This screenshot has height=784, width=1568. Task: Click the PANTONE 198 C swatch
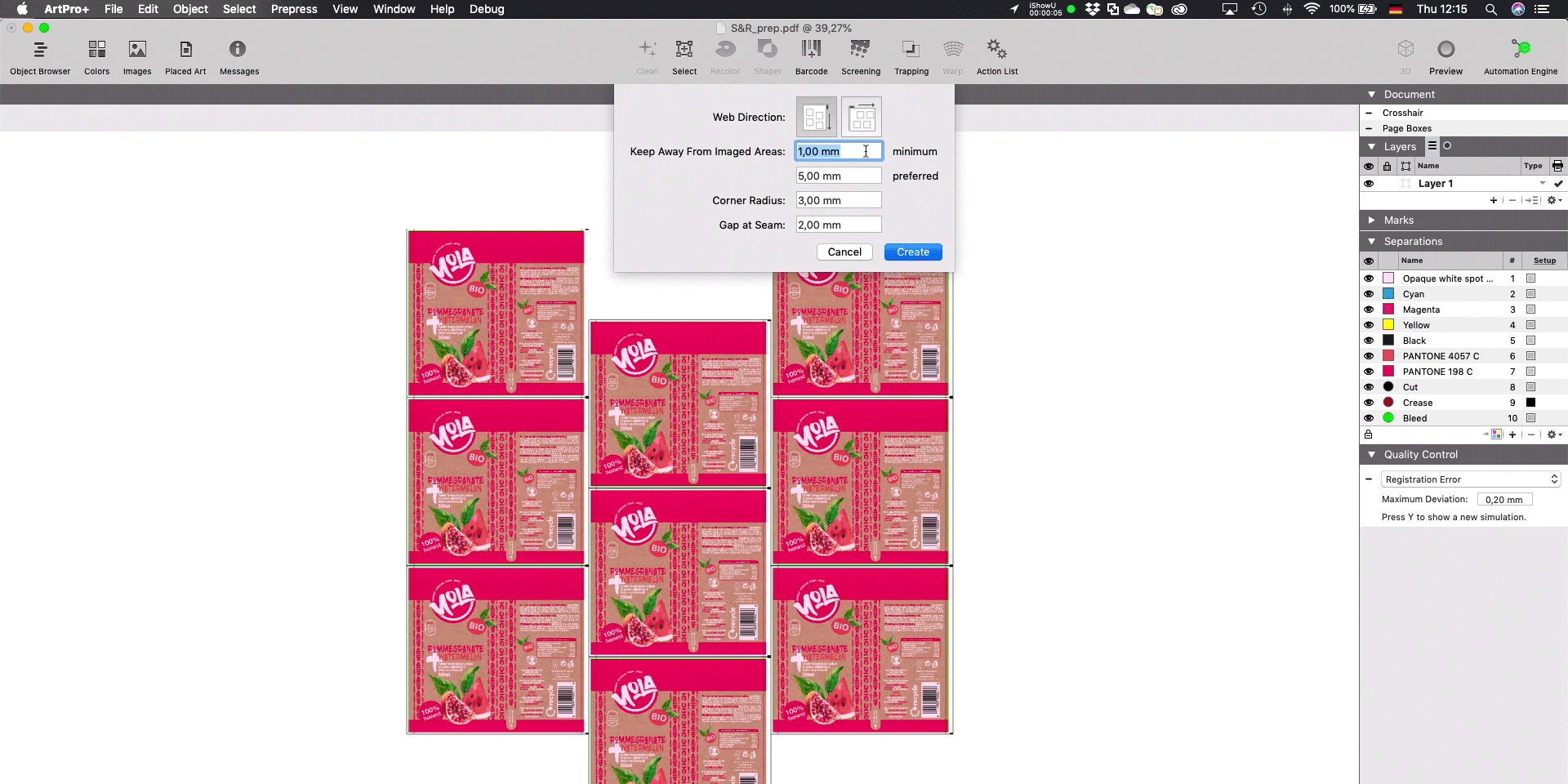(1388, 372)
